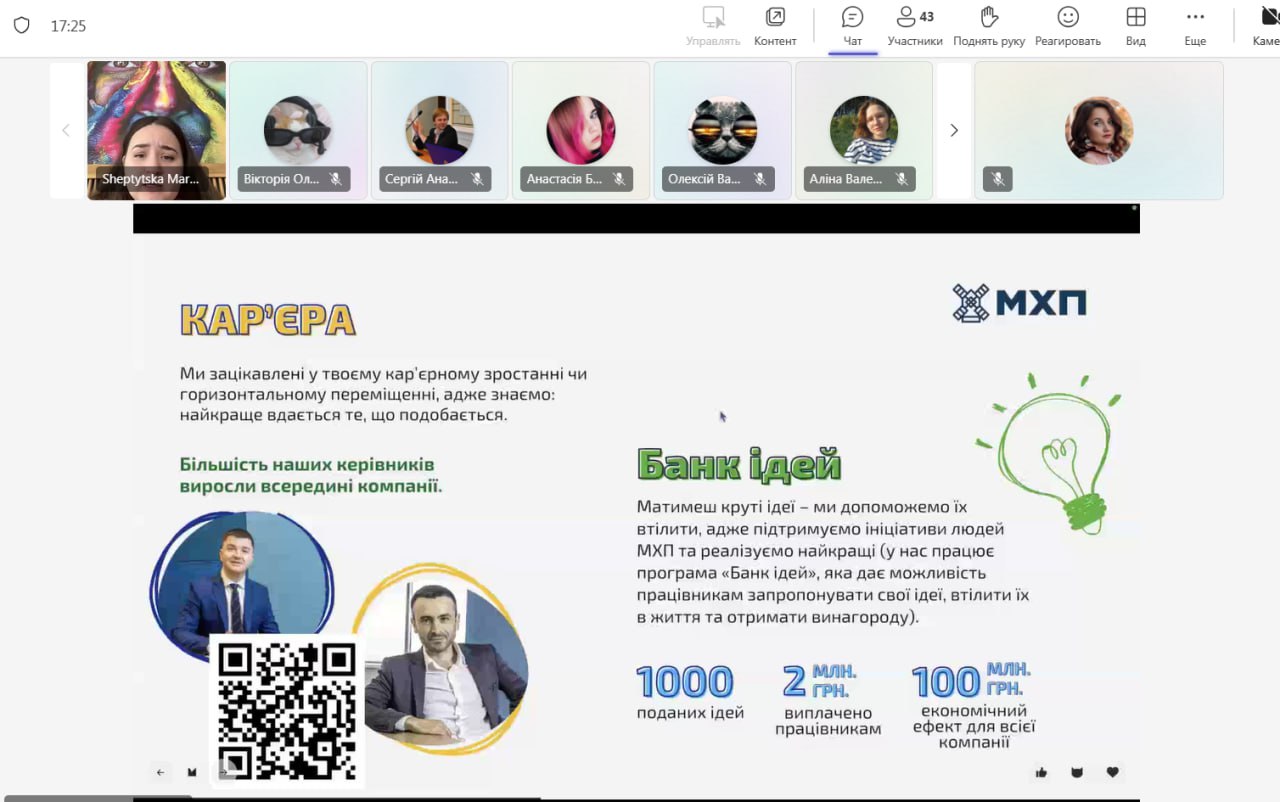Image resolution: width=1280 pixels, height=802 pixels.
Task: Click the thumbs-up icon on the slide
Action: tap(1041, 772)
